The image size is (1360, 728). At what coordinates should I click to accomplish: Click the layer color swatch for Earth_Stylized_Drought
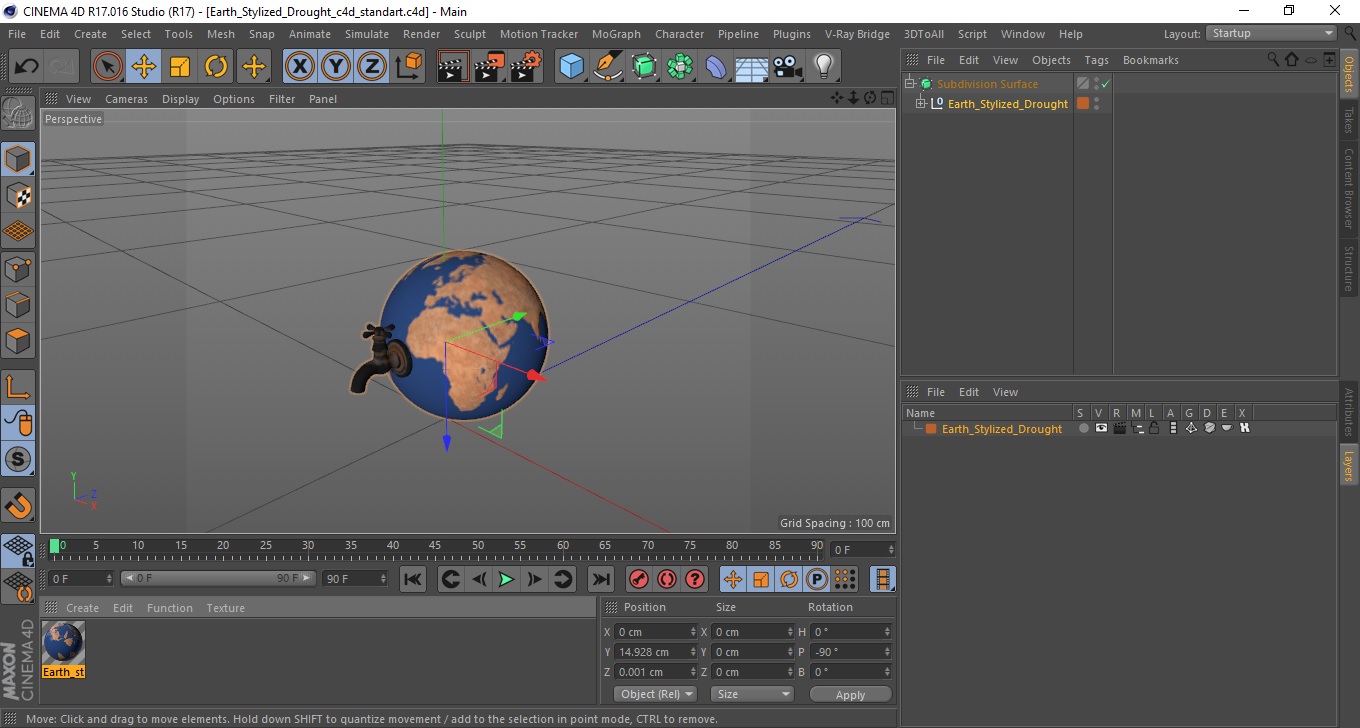click(931, 429)
